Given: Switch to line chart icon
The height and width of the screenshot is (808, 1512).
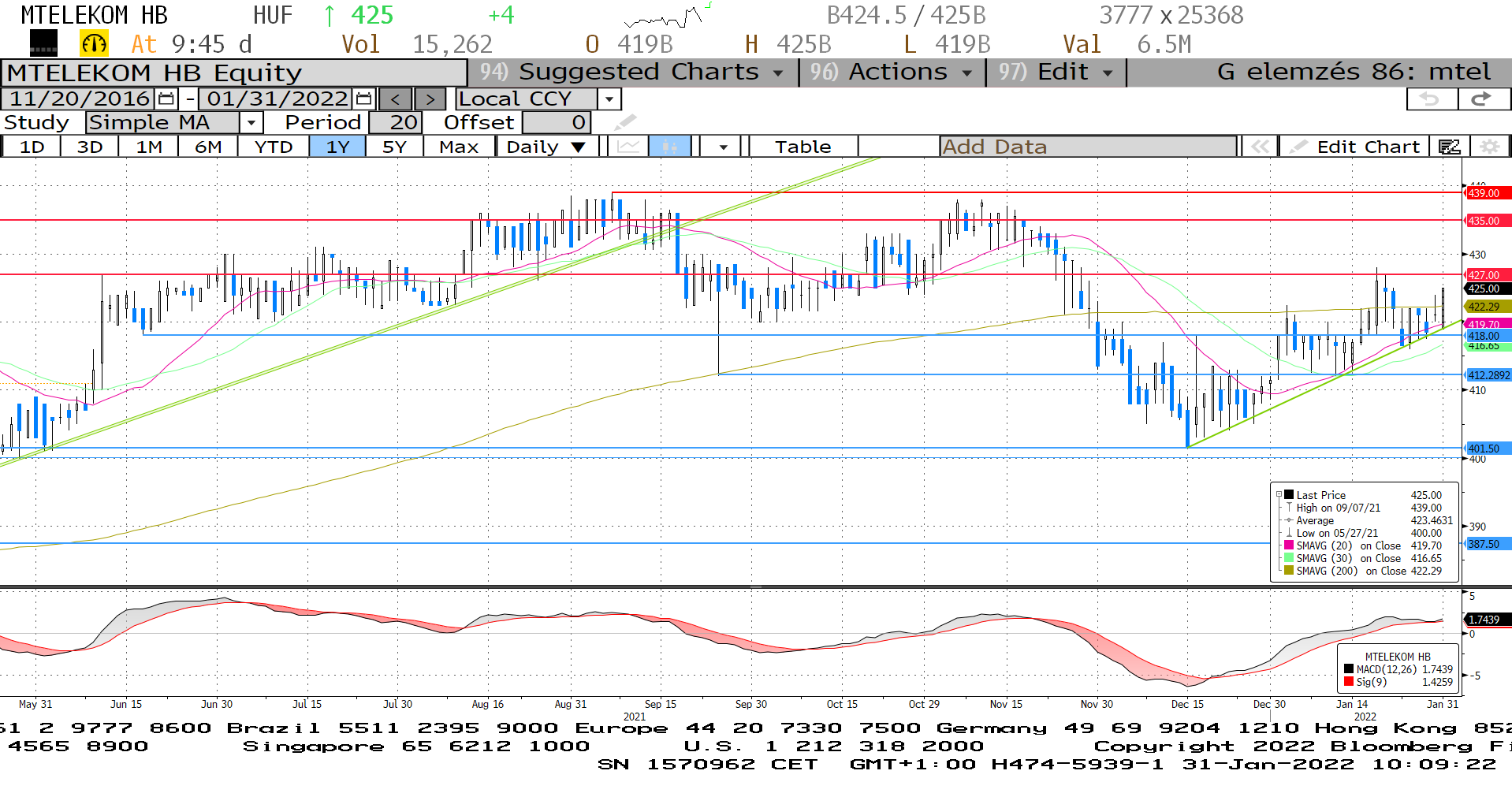Looking at the screenshot, I should (628, 147).
